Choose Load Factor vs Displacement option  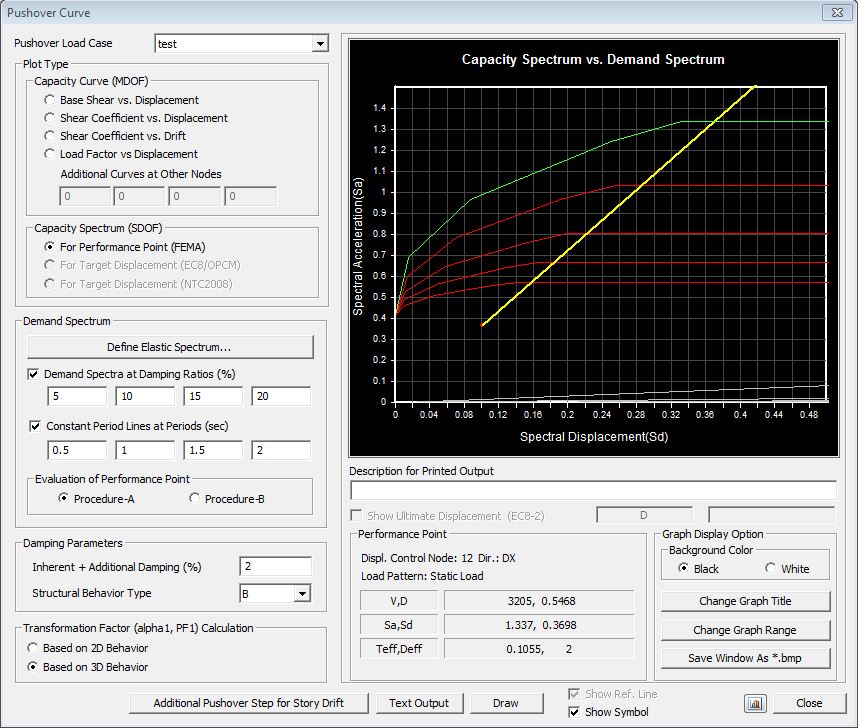pos(50,154)
